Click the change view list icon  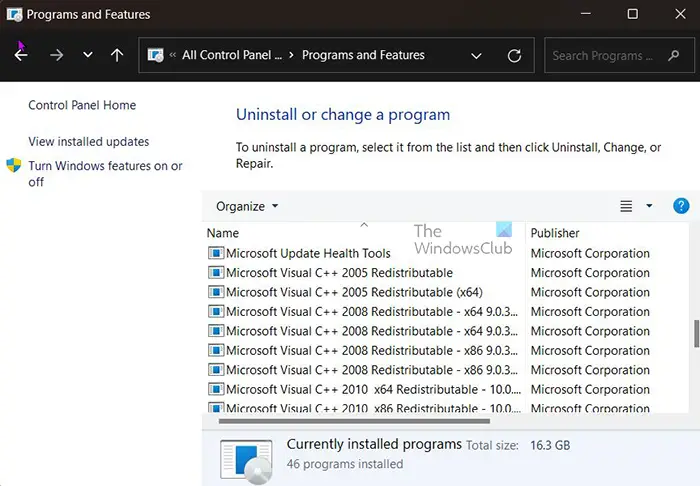point(626,206)
